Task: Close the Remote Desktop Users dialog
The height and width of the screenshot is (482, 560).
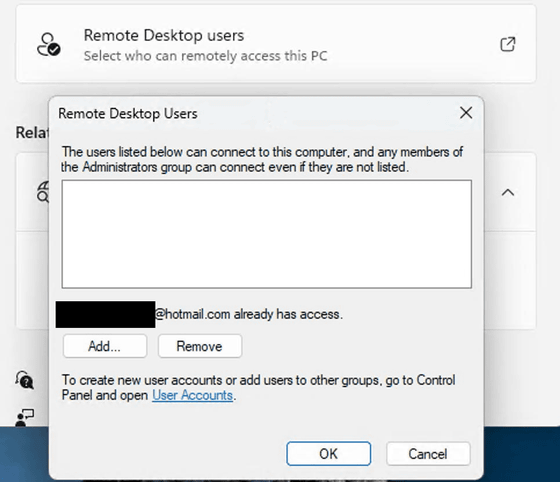Action: (x=466, y=113)
